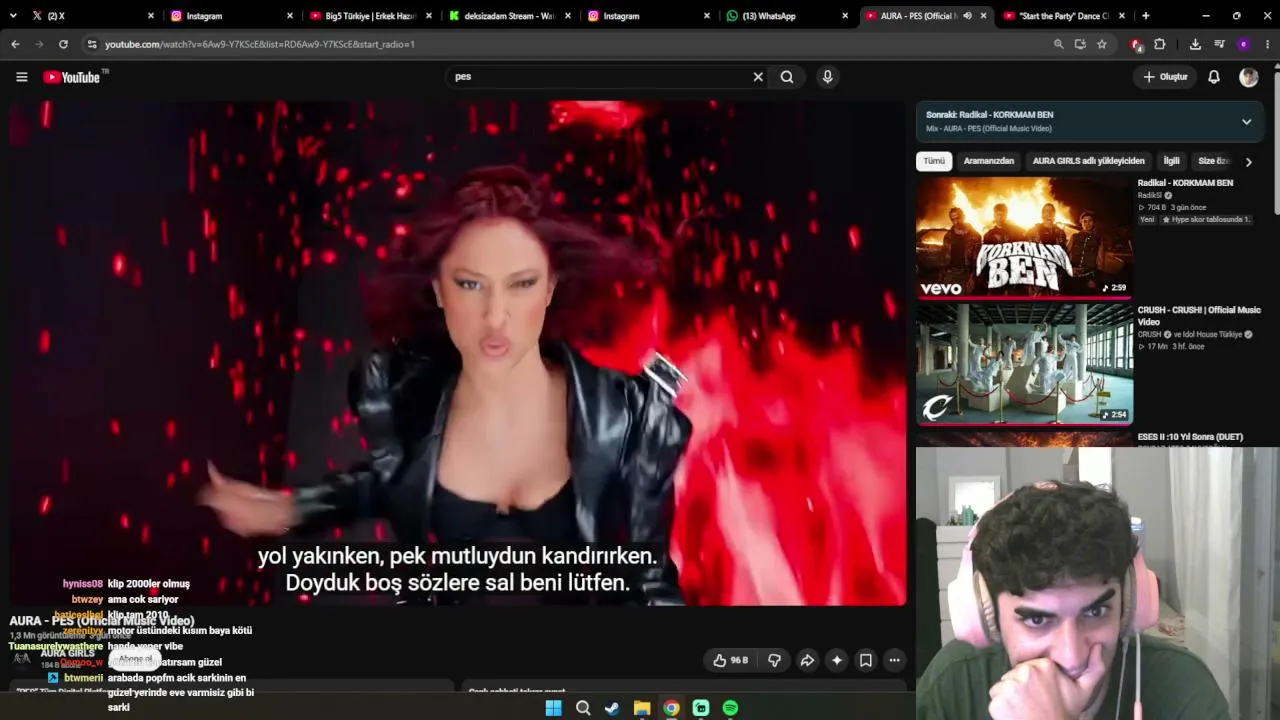Open the Windows Start menu
The height and width of the screenshot is (720, 1280).
553,708
